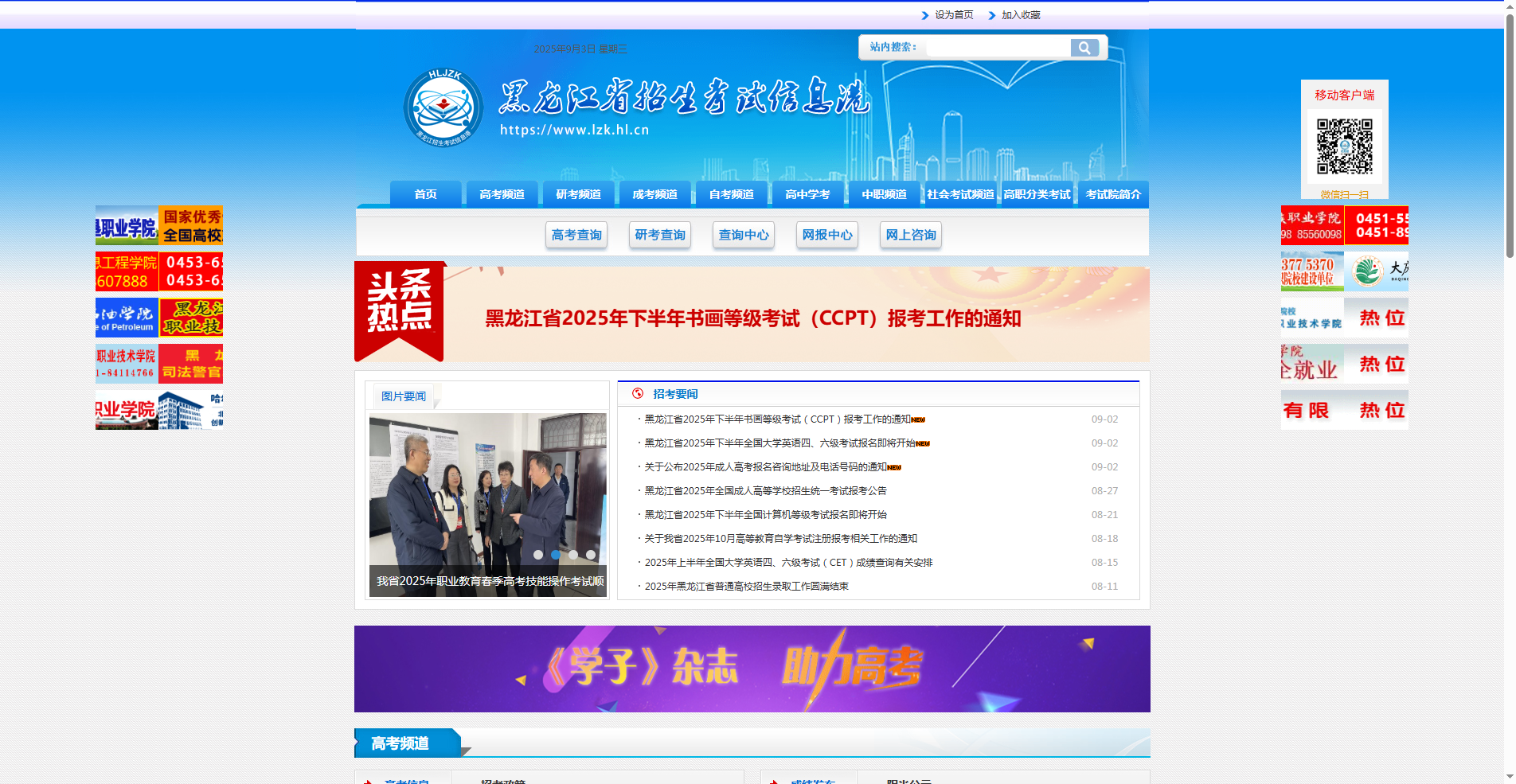Screen dimensions: 1516x784
Task: Click 微信扫一扫 under the QR code
Action: 1344,193
